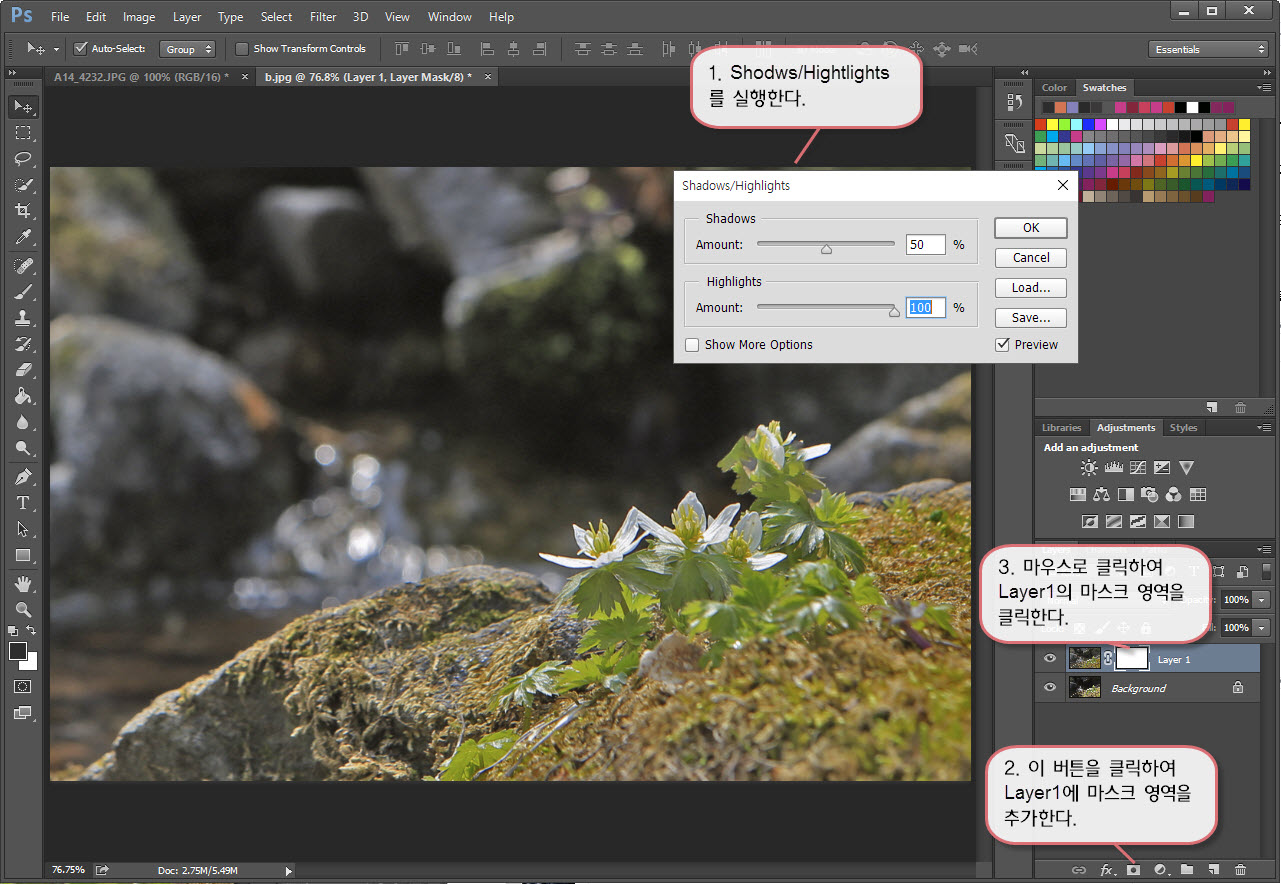
Task: Select the Brush tool
Action: coord(23,292)
